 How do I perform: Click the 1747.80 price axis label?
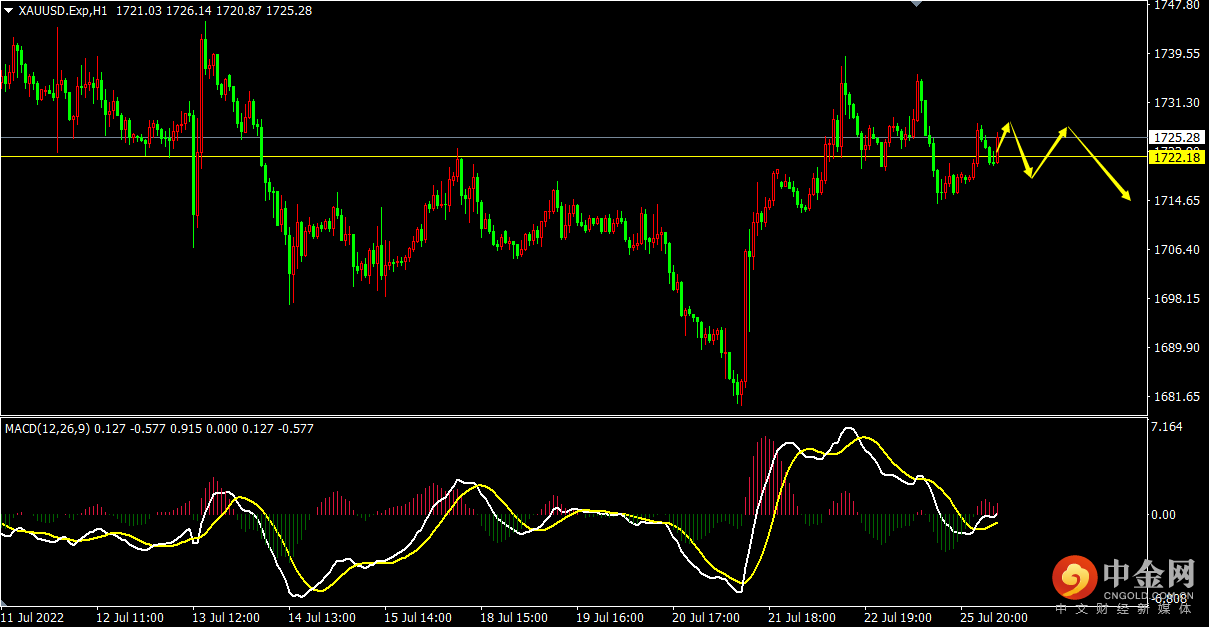point(1176,5)
